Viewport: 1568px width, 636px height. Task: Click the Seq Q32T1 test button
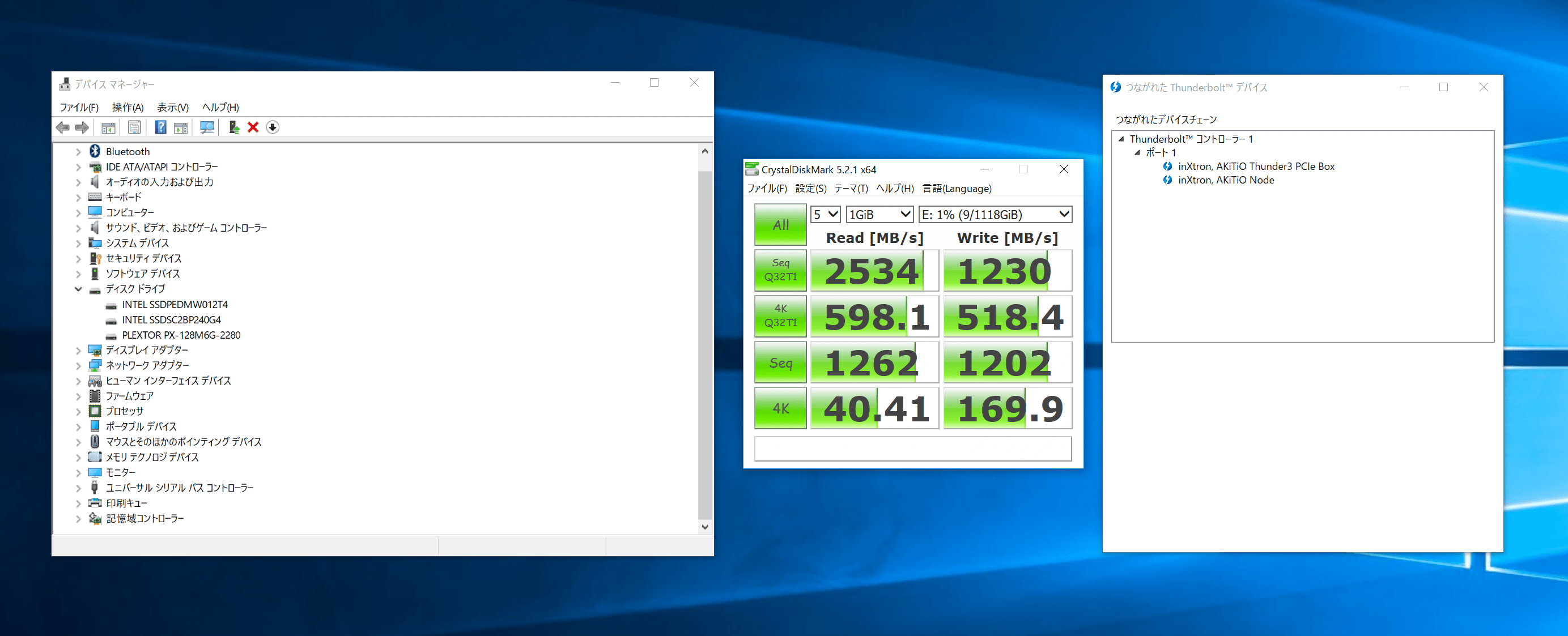tap(780, 270)
